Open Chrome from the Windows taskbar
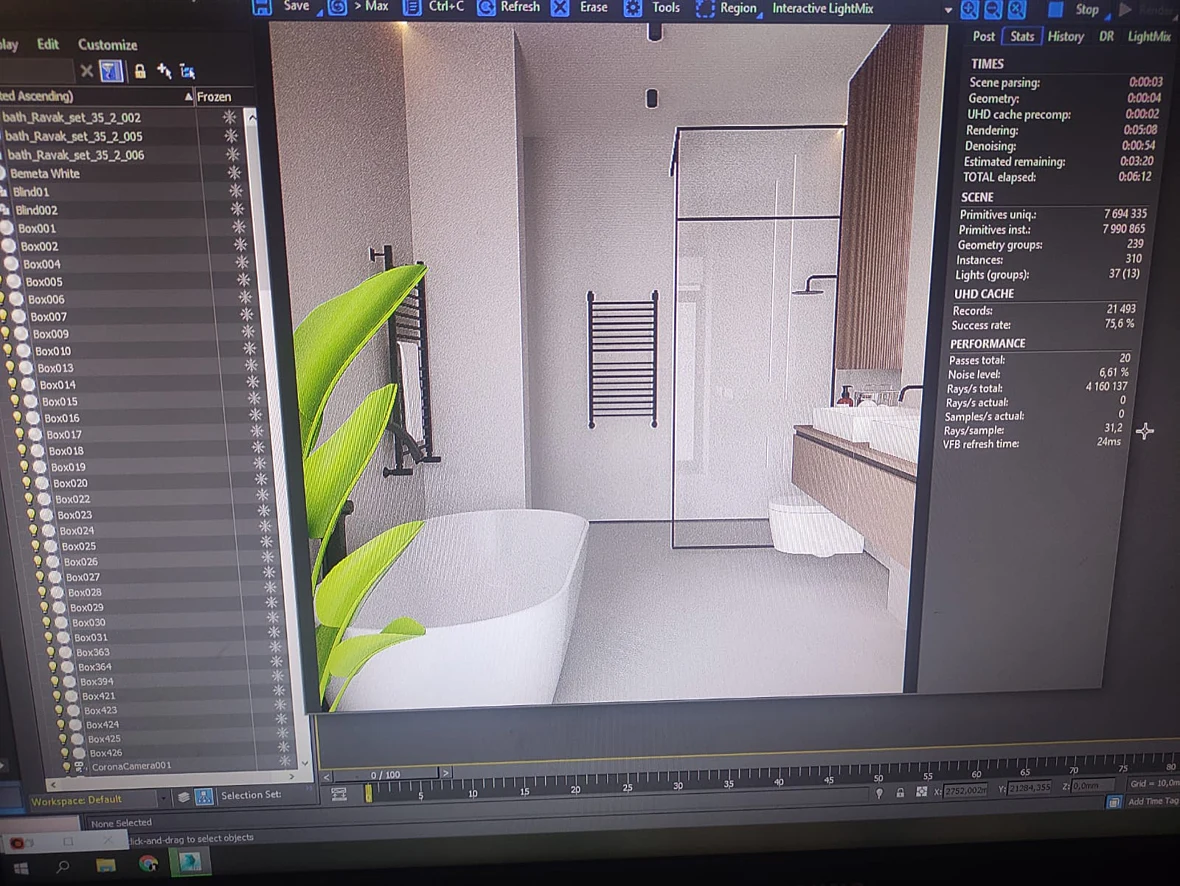The height and width of the screenshot is (886, 1180). pyautogui.click(x=148, y=864)
